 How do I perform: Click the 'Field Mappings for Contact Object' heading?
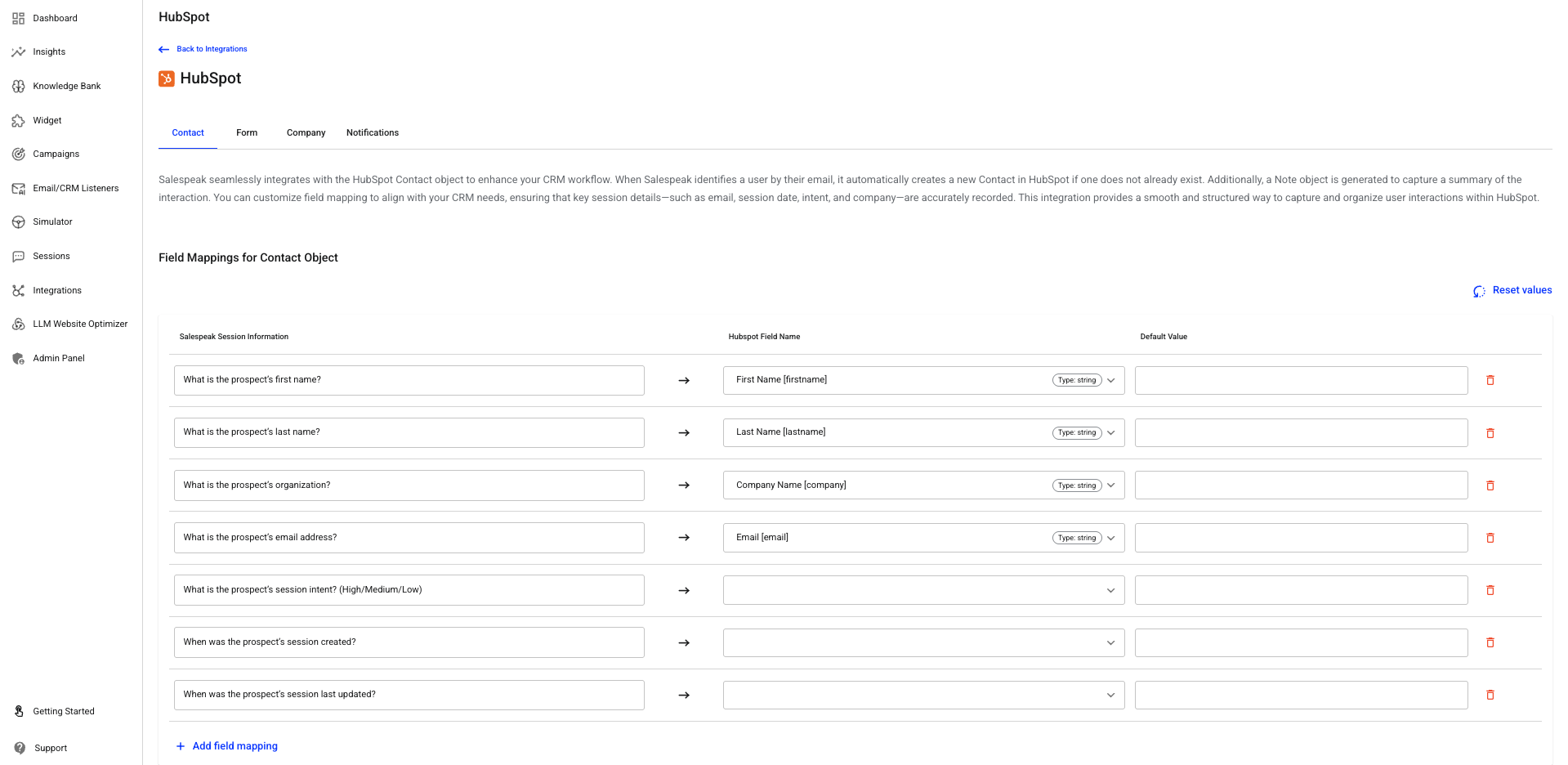pyautogui.click(x=248, y=257)
